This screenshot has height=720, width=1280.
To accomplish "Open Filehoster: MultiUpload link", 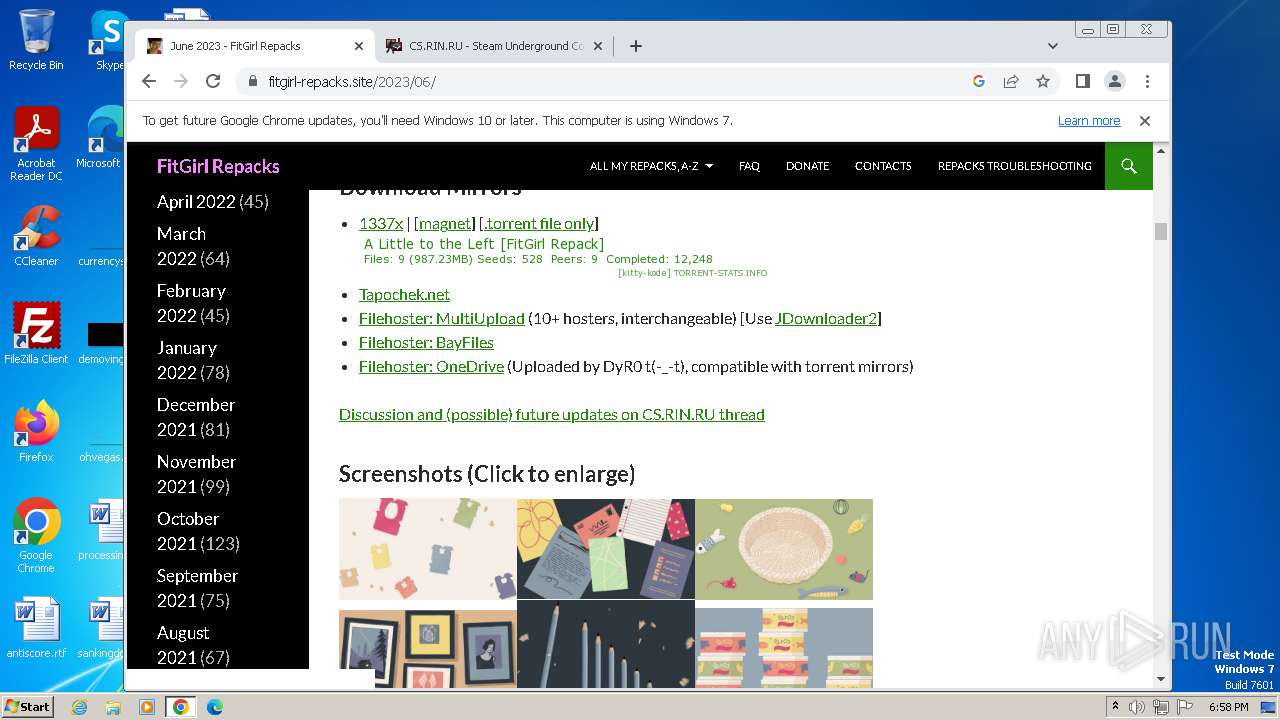I will tap(442, 319).
